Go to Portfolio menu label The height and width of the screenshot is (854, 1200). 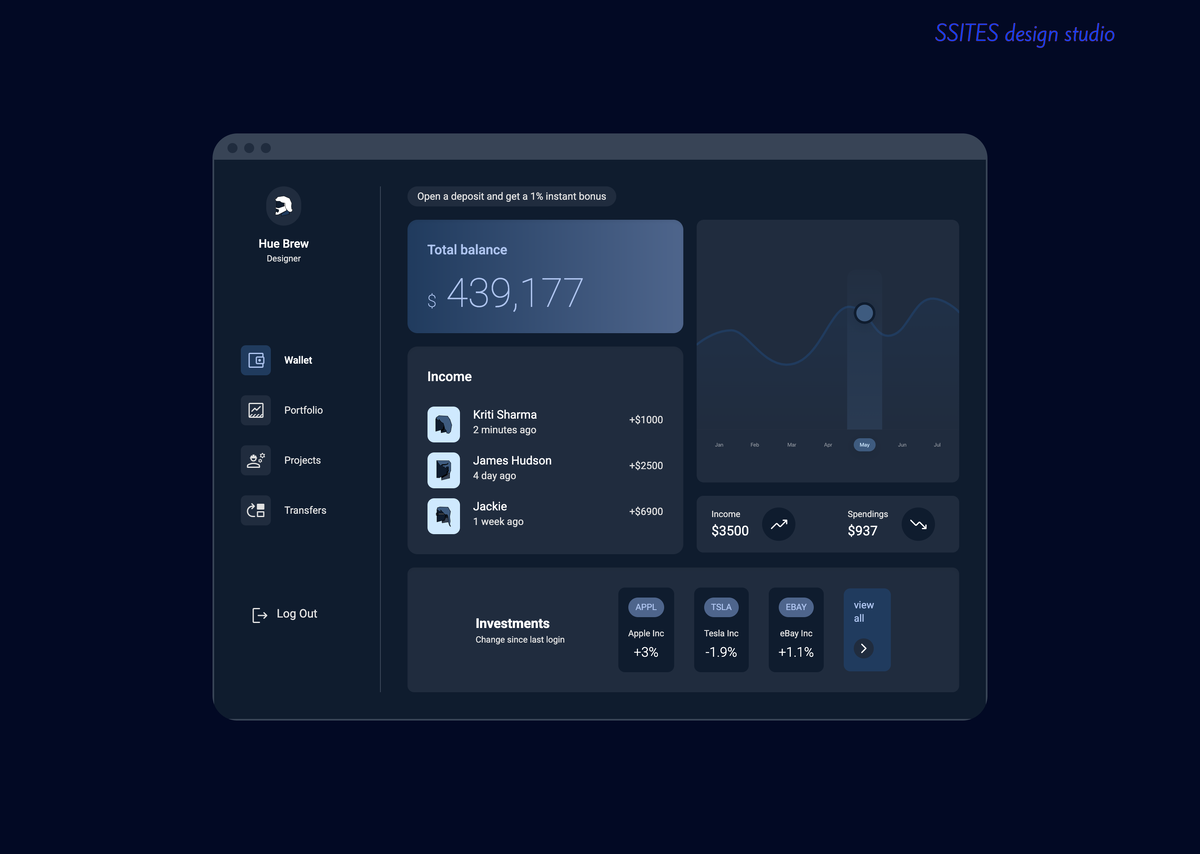click(x=303, y=410)
